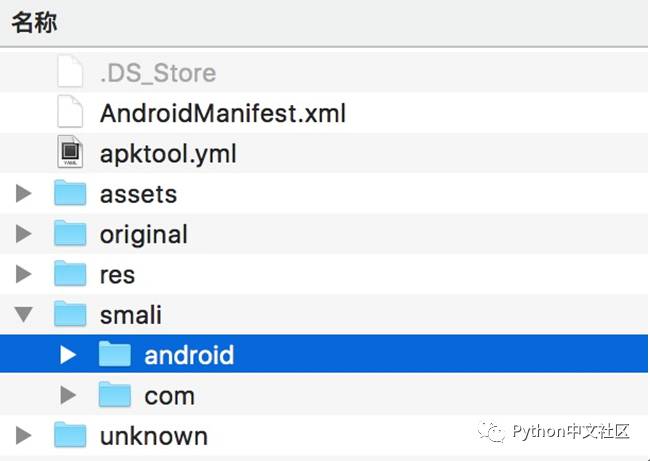Click the apktool.yml YAML file icon

pos(70,154)
